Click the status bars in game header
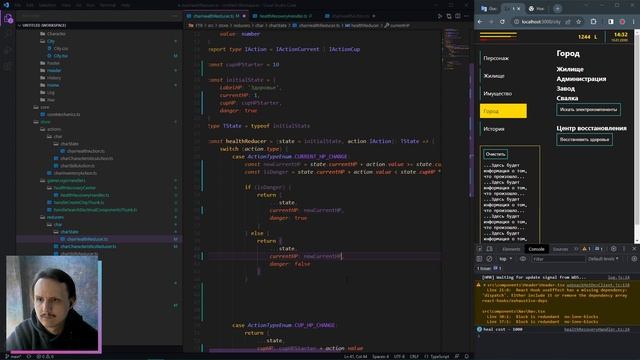This screenshot has width=640, height=360. pyautogui.click(x=498, y=37)
